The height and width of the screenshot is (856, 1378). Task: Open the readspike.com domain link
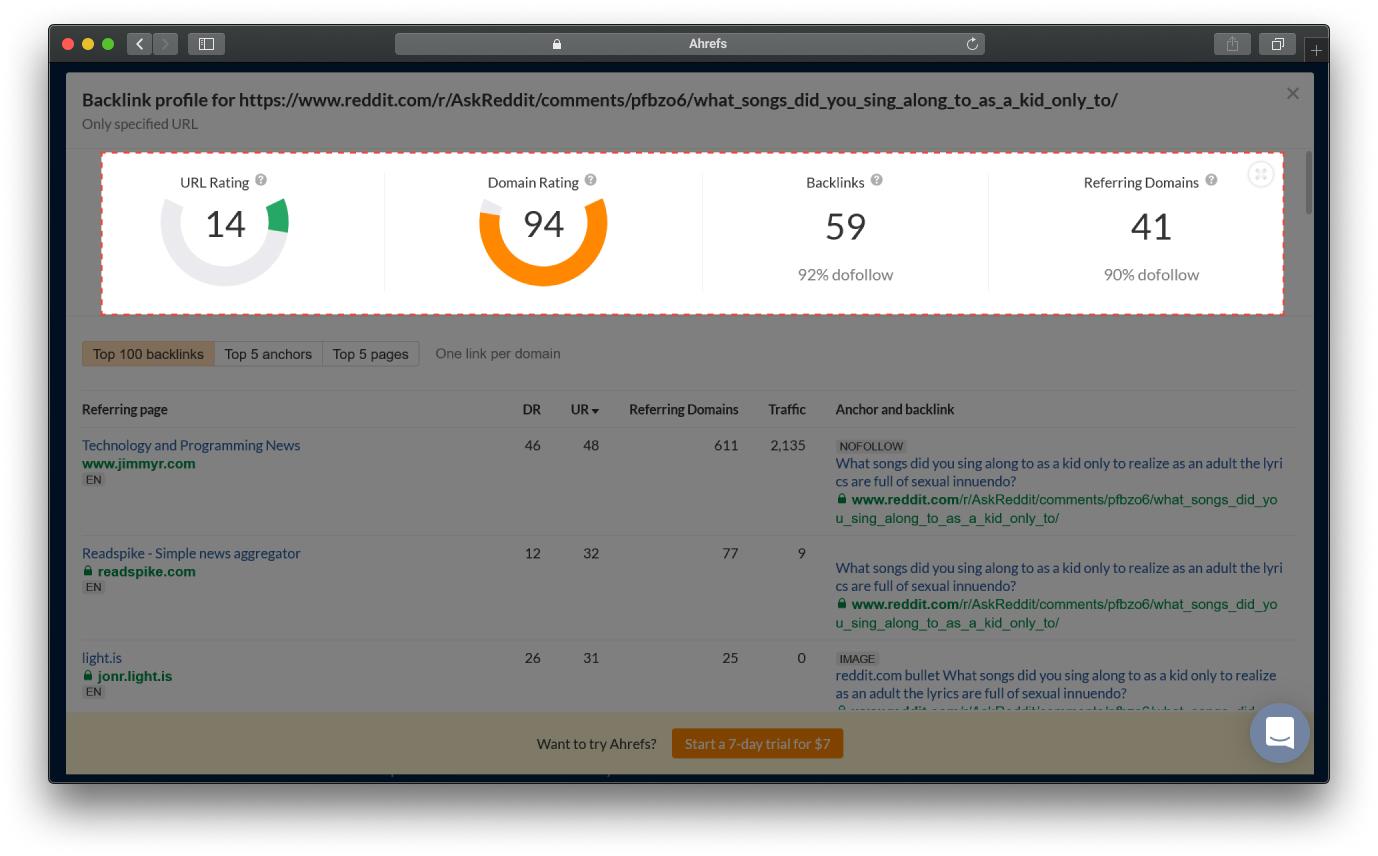coord(146,572)
